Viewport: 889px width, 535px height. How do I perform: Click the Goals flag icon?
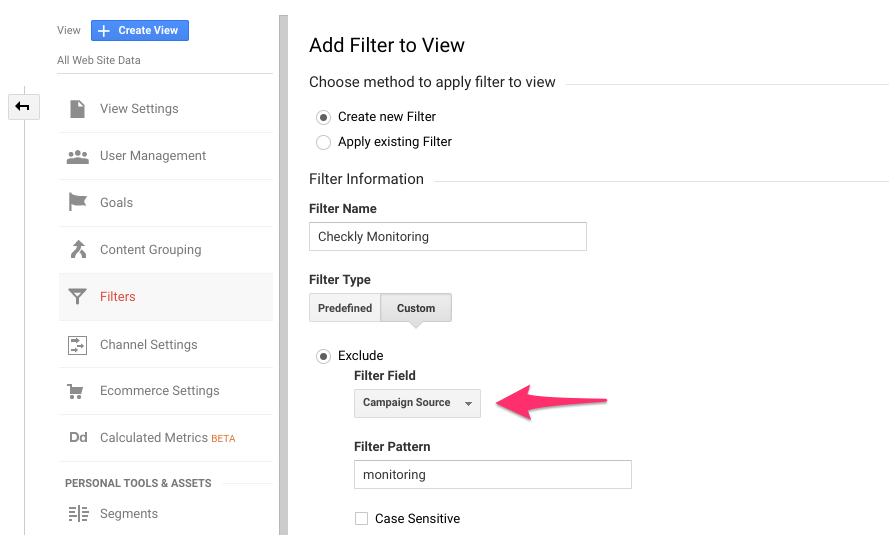pos(77,203)
